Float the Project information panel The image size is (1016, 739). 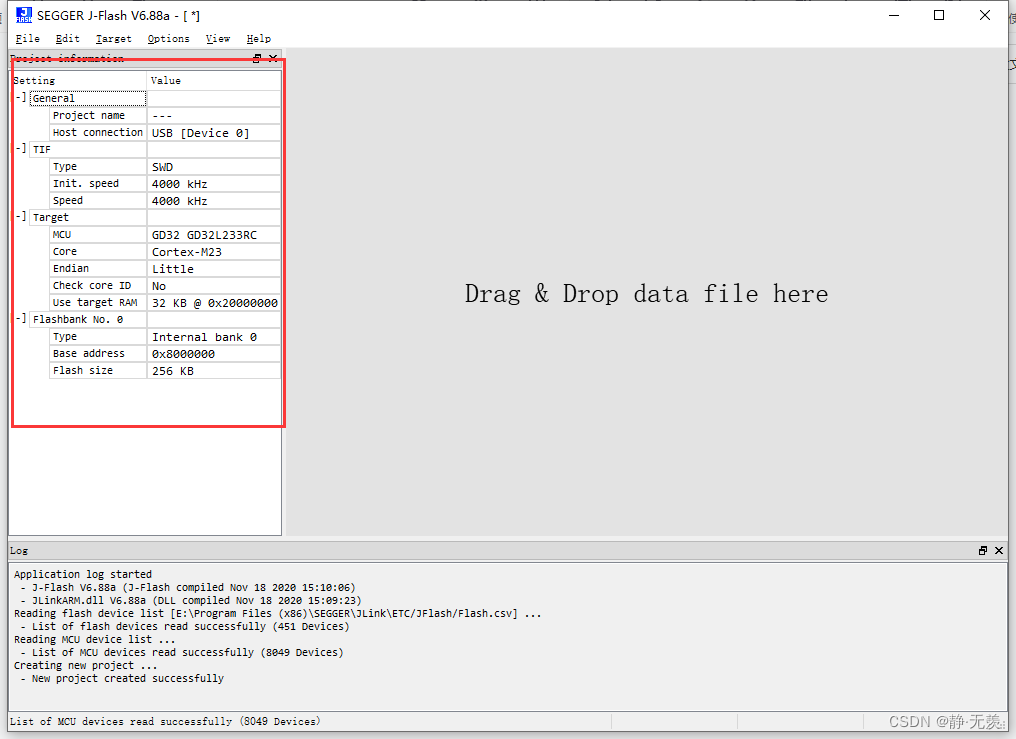[257, 58]
